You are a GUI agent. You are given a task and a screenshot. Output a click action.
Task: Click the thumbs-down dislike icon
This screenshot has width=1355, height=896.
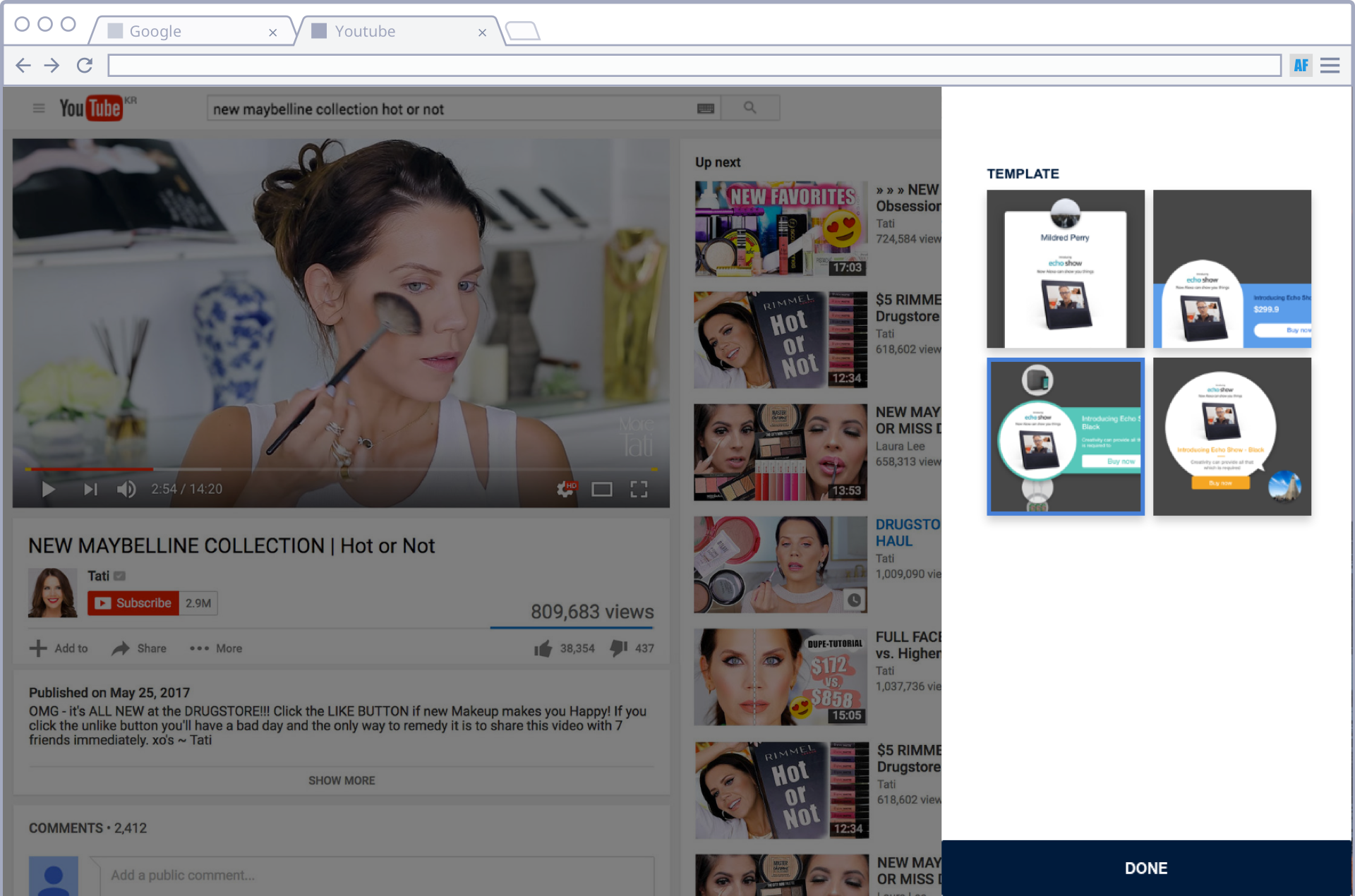tap(619, 648)
